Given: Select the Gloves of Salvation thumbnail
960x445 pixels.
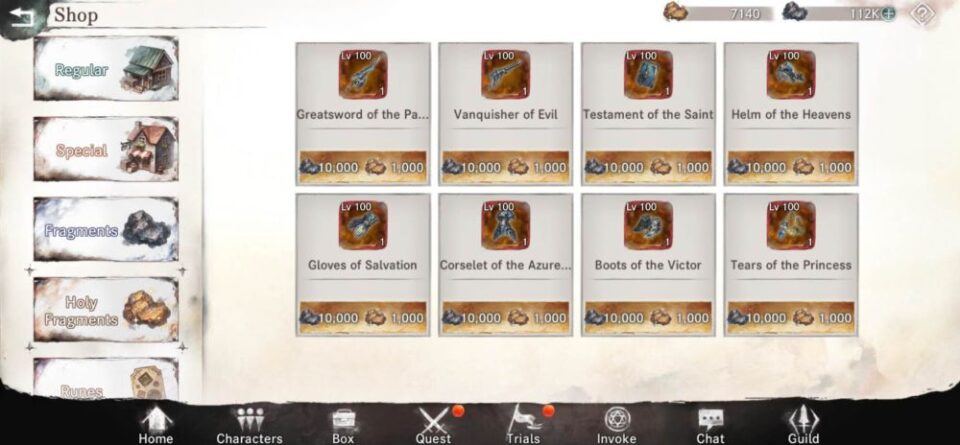Looking at the screenshot, I should [362, 225].
